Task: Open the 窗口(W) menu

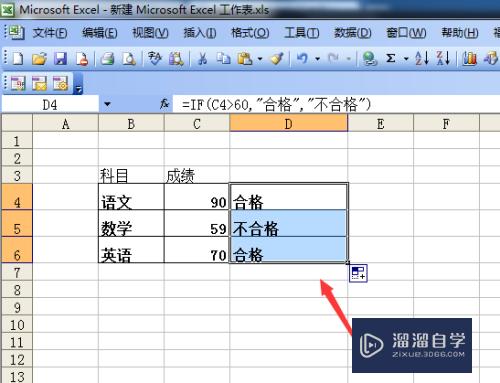Action: (x=406, y=33)
